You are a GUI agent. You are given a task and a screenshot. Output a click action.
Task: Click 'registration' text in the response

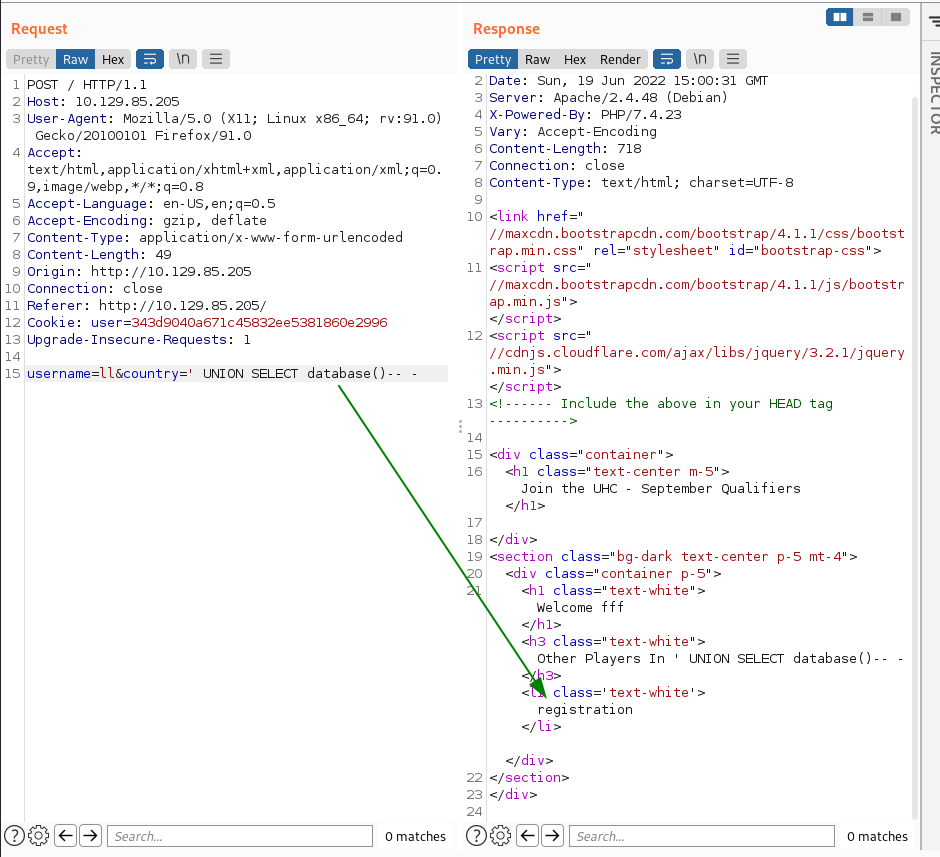click(585, 710)
